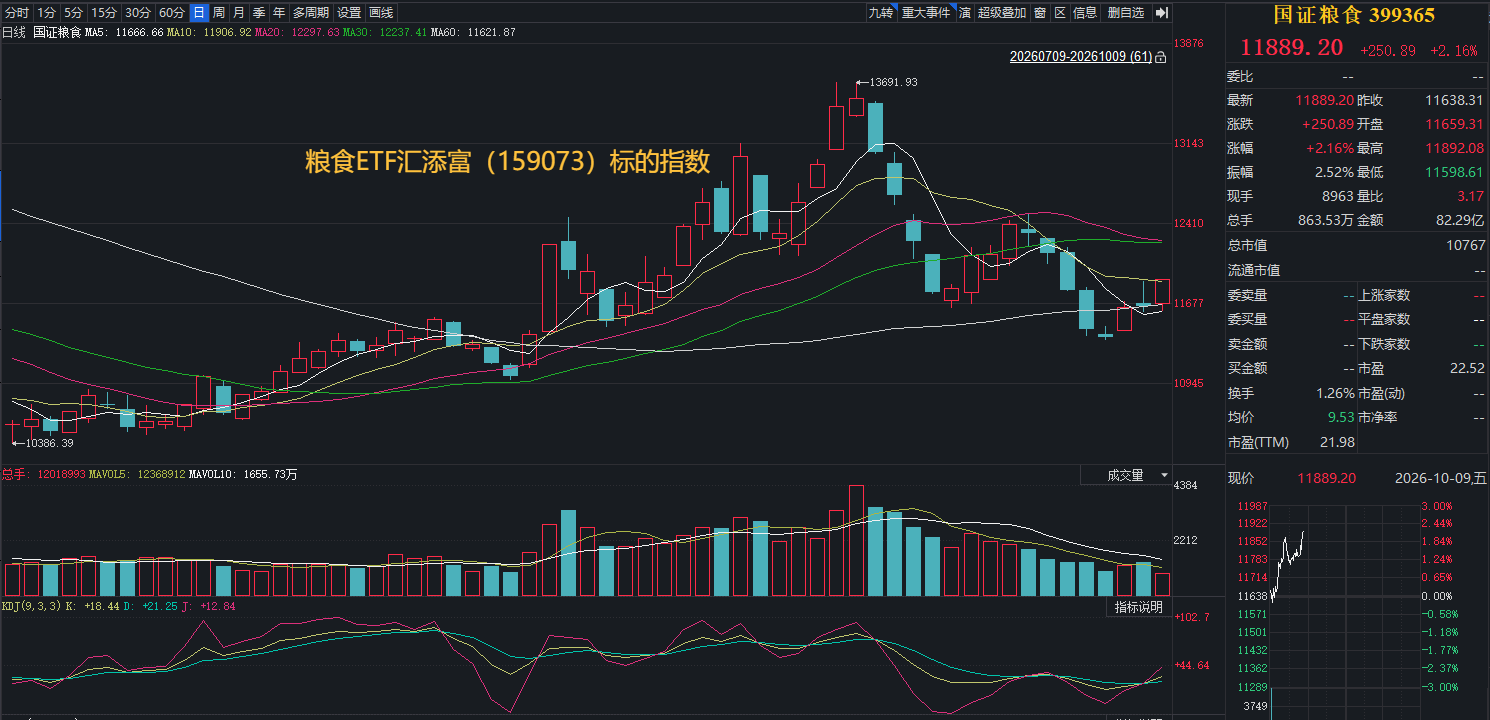Image resolution: width=1490 pixels, height=720 pixels.
Task: Select the 日 daily K-line tab
Action: 199,13
